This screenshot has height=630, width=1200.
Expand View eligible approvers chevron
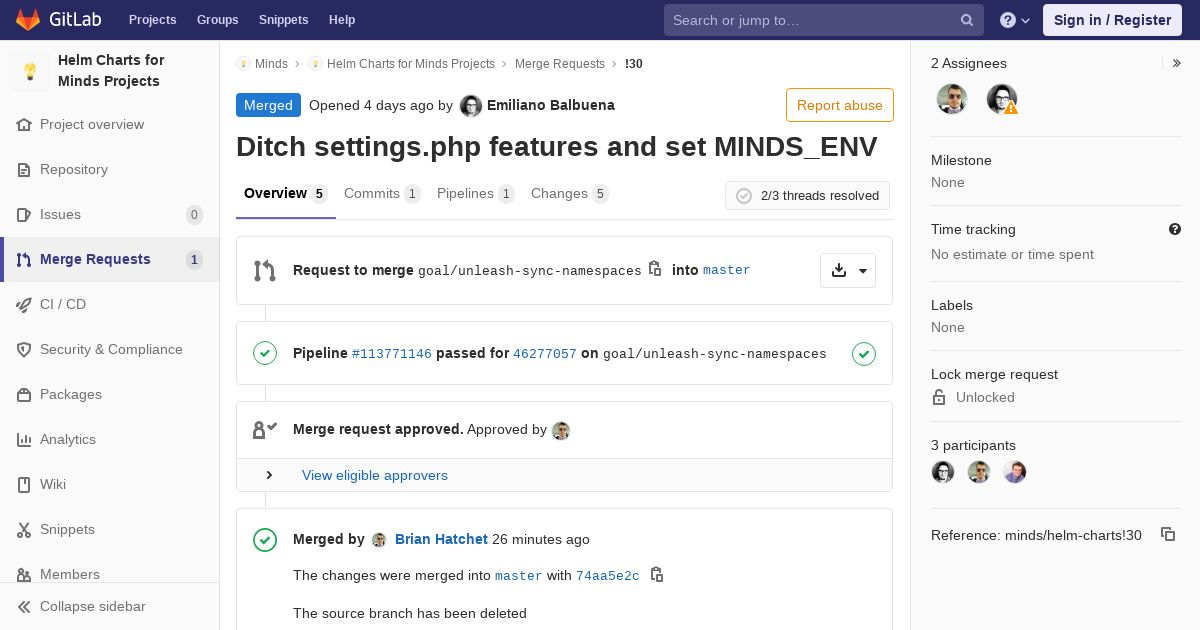click(x=269, y=475)
